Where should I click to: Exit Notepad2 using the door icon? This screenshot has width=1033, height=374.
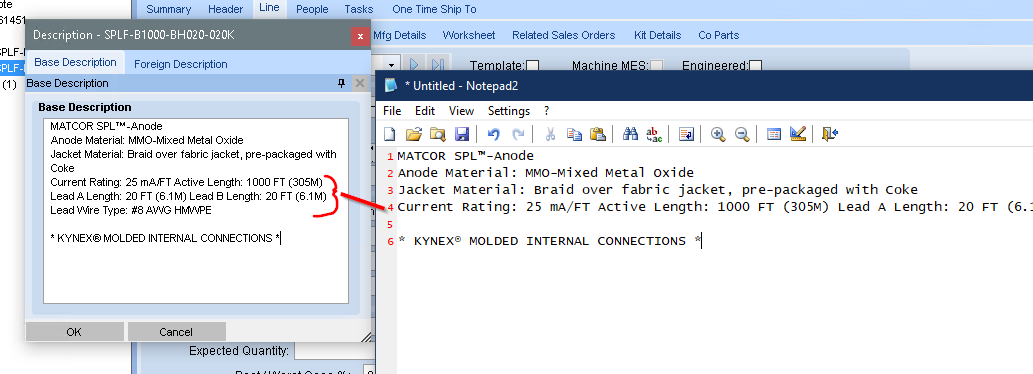[x=829, y=134]
